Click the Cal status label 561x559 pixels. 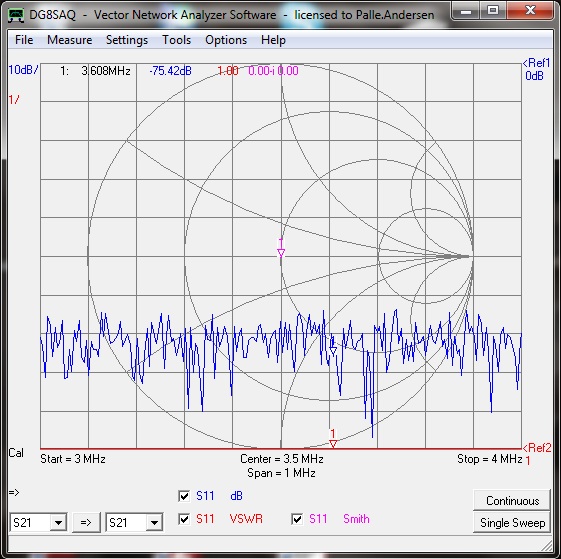tap(16, 453)
